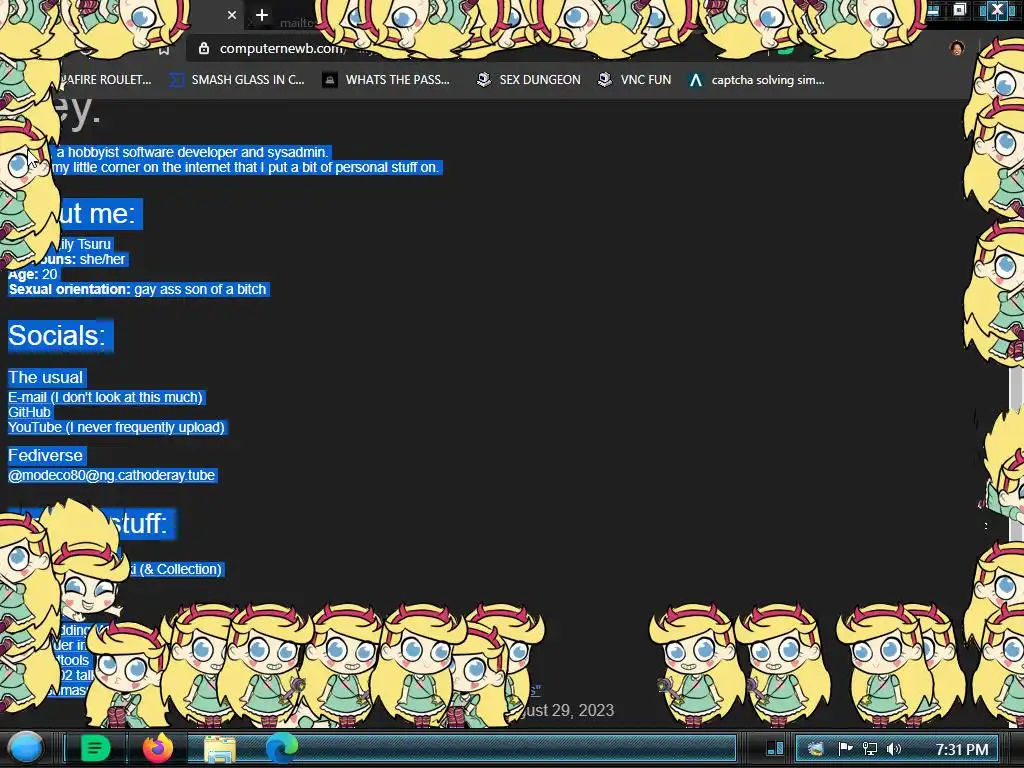Open the E-mail link

pos(106,397)
